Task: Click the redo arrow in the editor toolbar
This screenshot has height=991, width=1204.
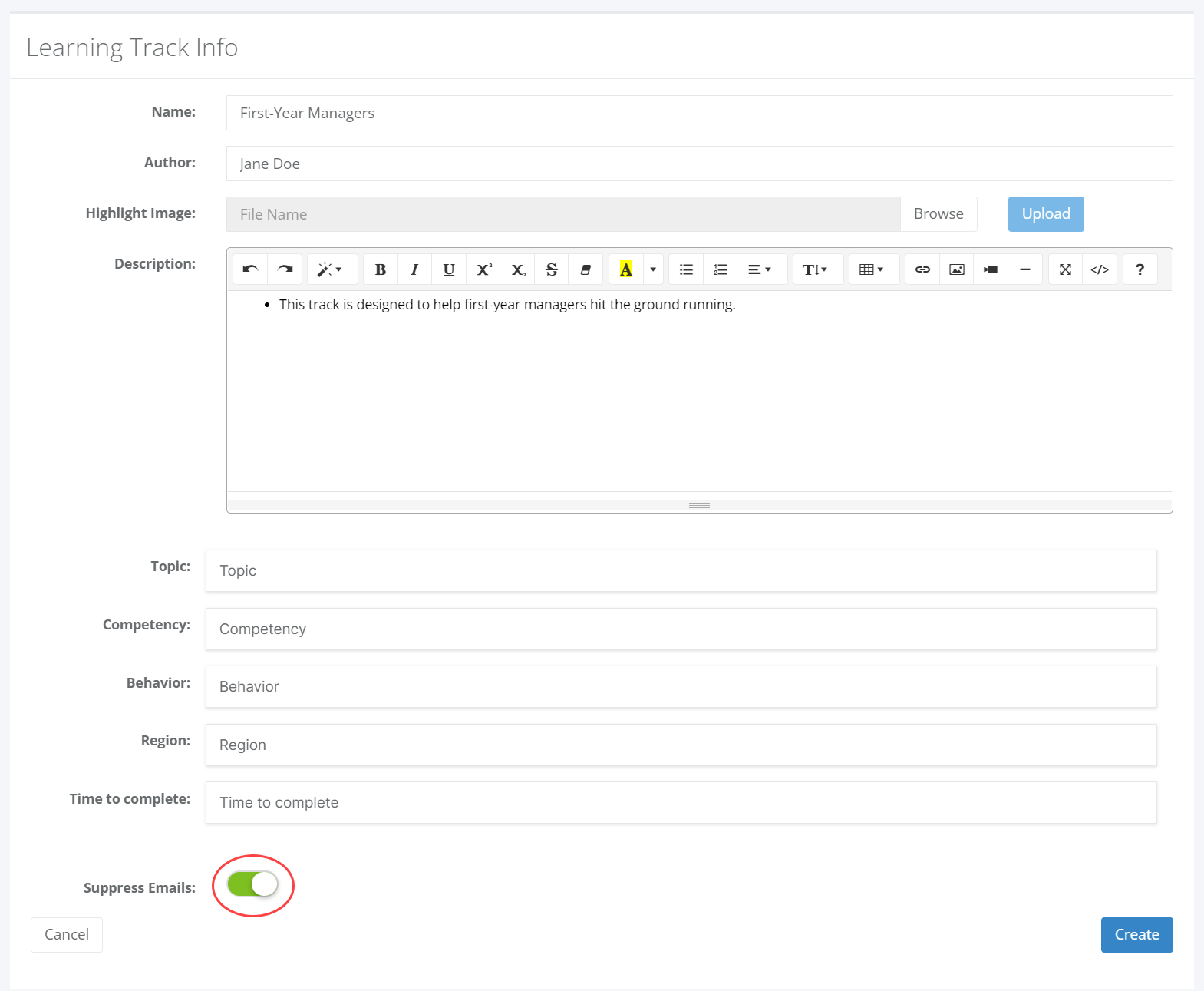Action: (285, 269)
